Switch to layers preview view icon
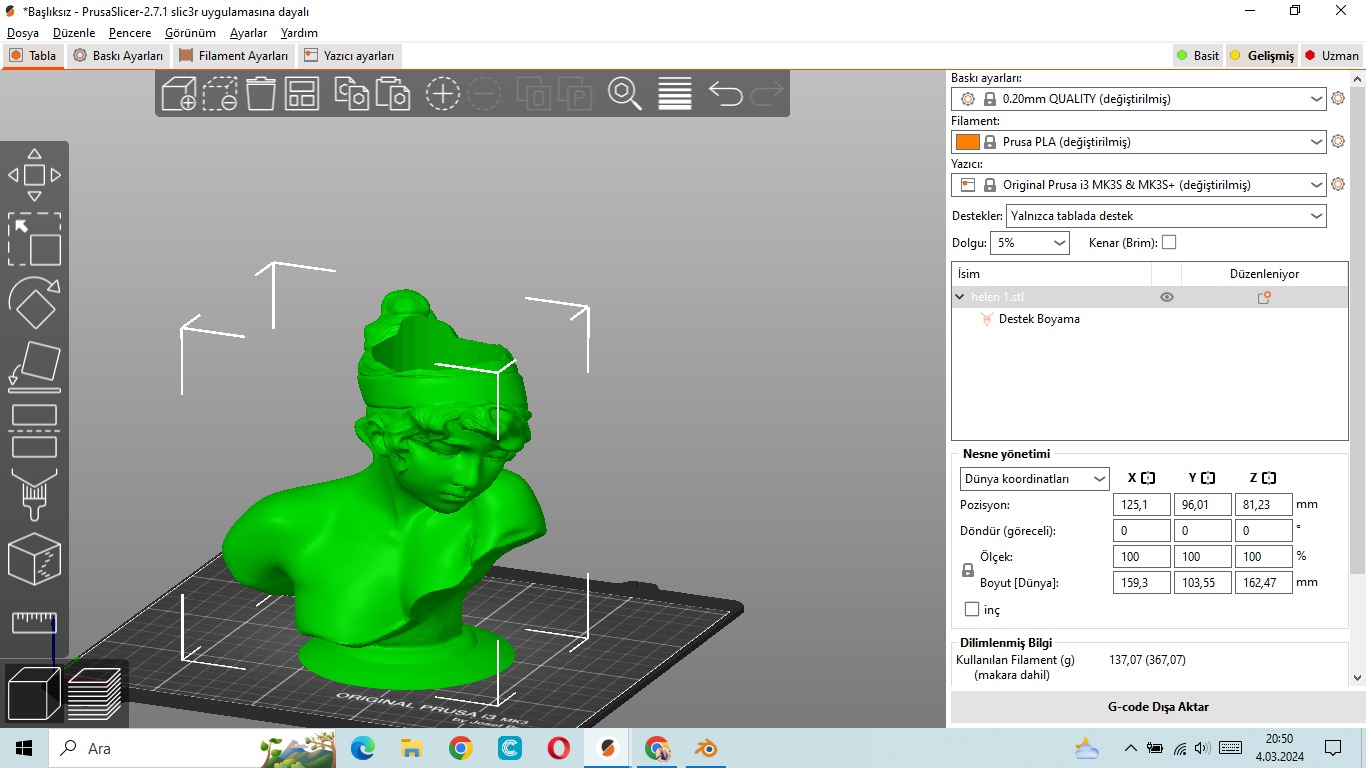Image resolution: width=1366 pixels, height=768 pixels. (95, 692)
